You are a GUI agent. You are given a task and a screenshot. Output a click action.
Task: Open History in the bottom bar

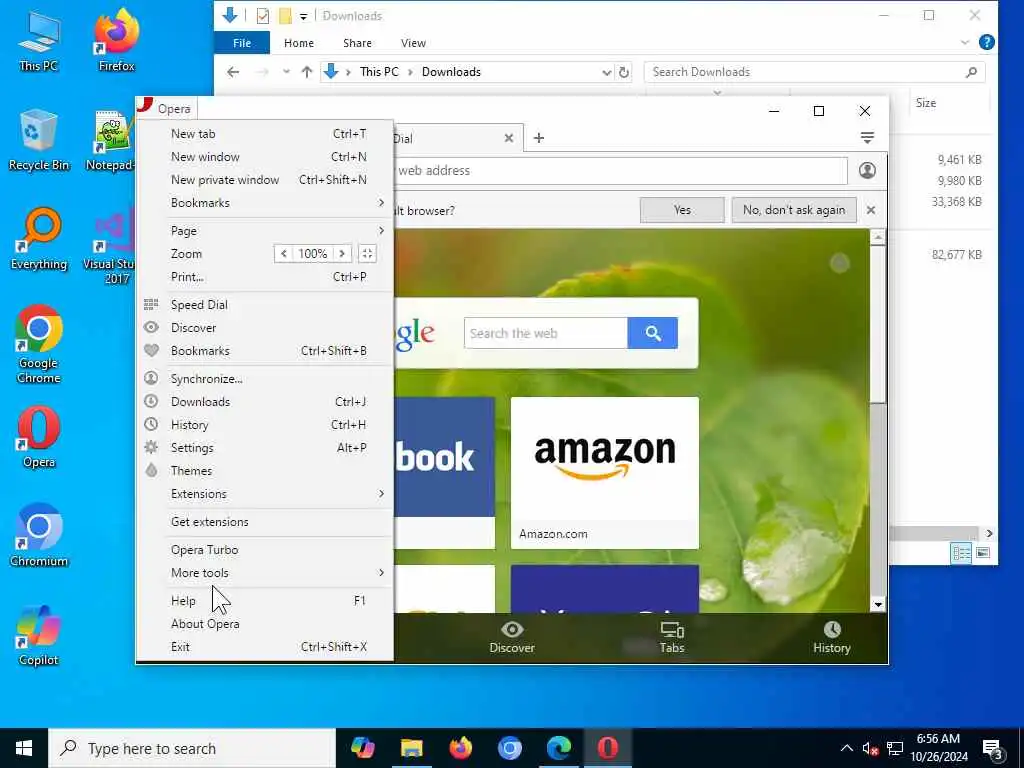[x=831, y=637]
